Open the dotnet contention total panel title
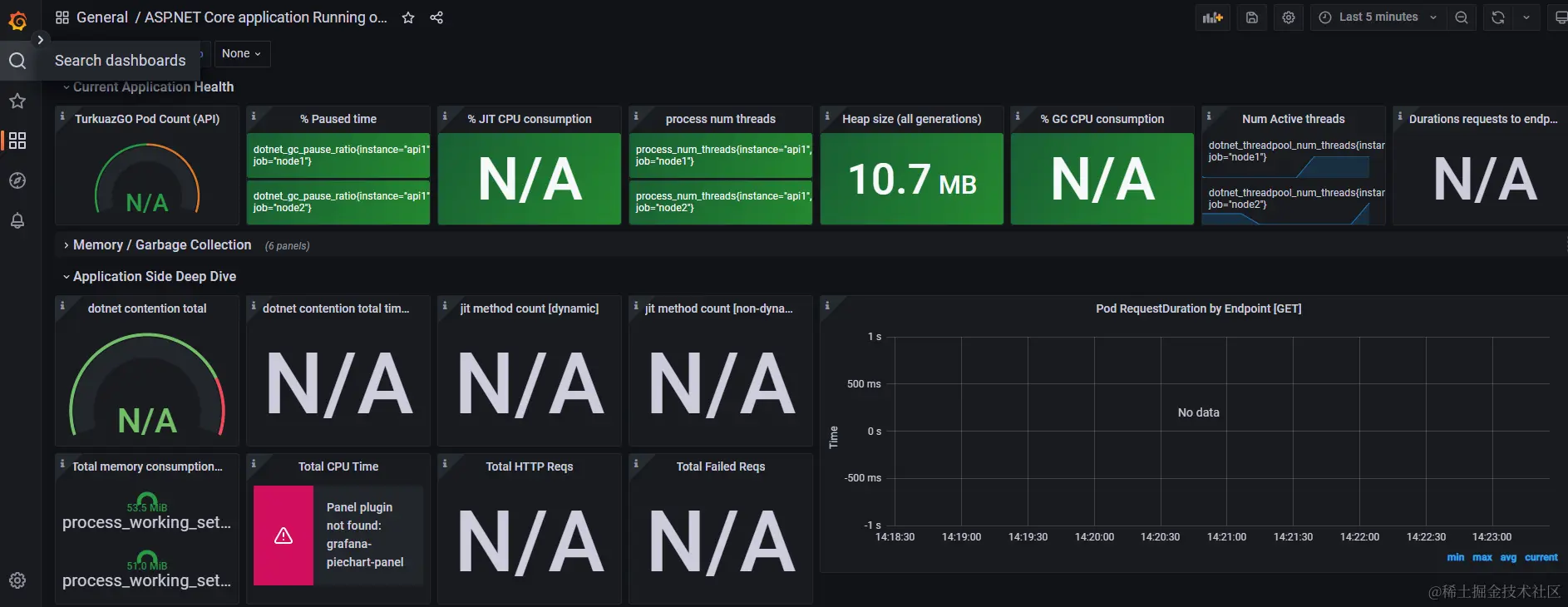1568x607 pixels. (147, 308)
